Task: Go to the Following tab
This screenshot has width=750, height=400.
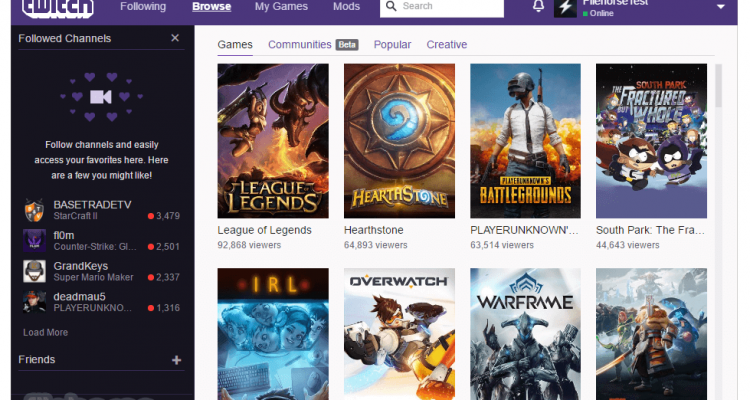Action: tap(143, 6)
